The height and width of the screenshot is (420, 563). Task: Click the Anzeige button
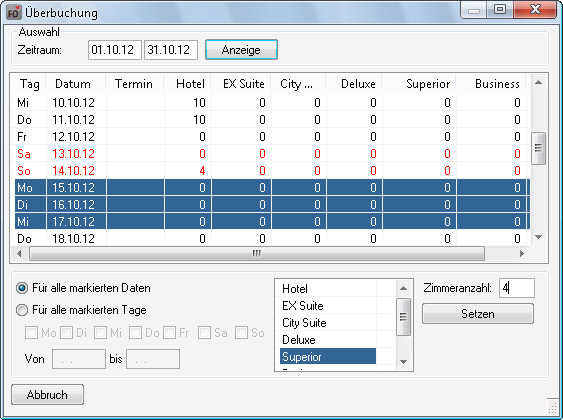tap(241, 50)
